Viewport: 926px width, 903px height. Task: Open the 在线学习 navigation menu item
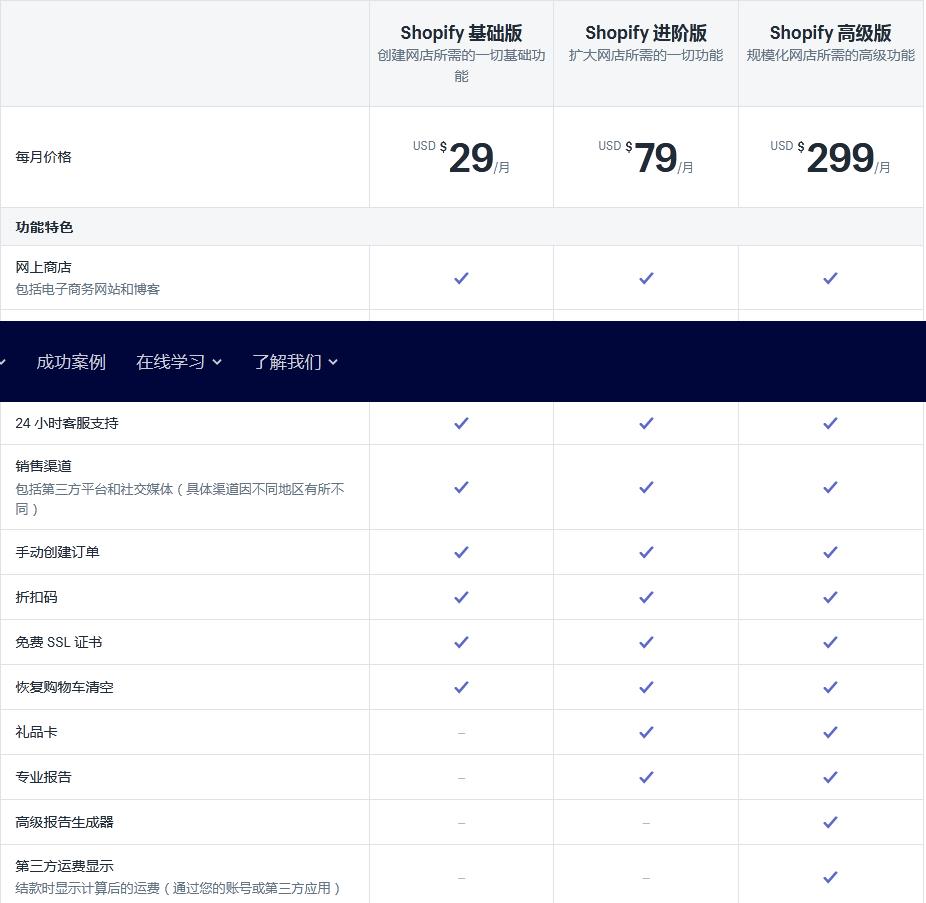click(x=178, y=362)
